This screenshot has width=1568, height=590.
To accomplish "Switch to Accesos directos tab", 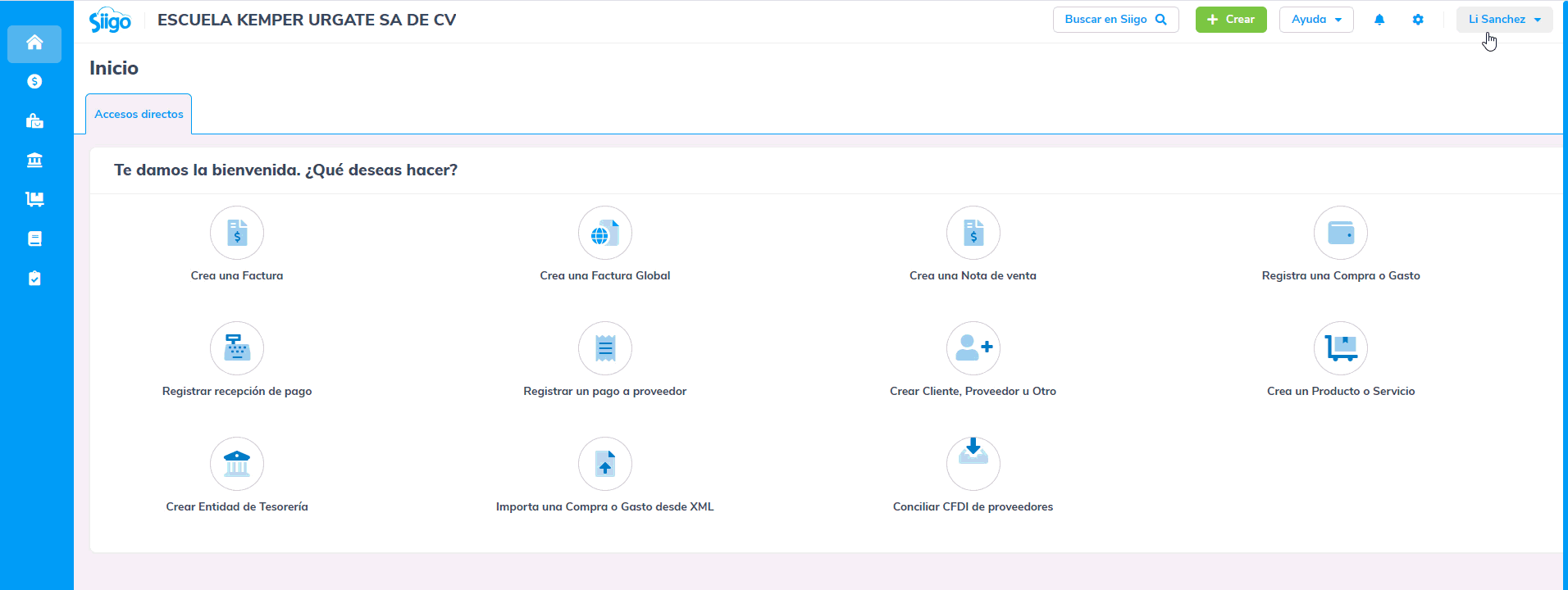I will (139, 114).
